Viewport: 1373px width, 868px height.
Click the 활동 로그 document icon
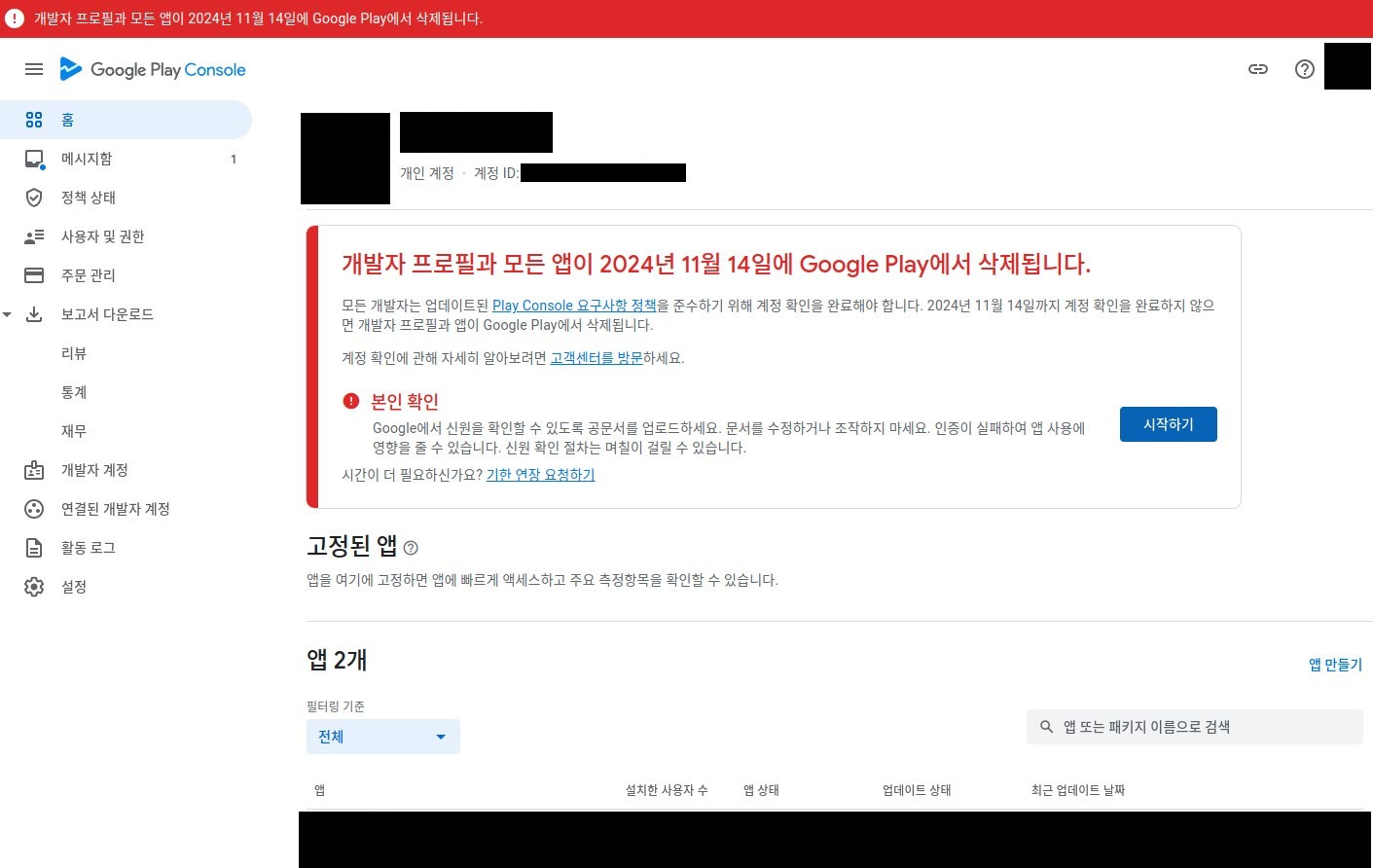[x=34, y=548]
